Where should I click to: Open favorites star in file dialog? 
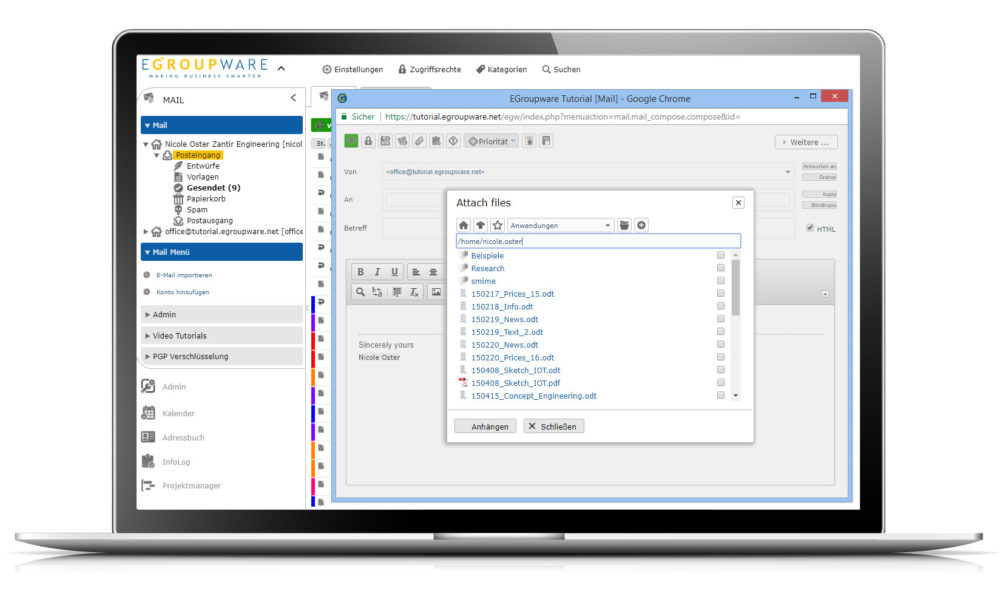click(497, 226)
